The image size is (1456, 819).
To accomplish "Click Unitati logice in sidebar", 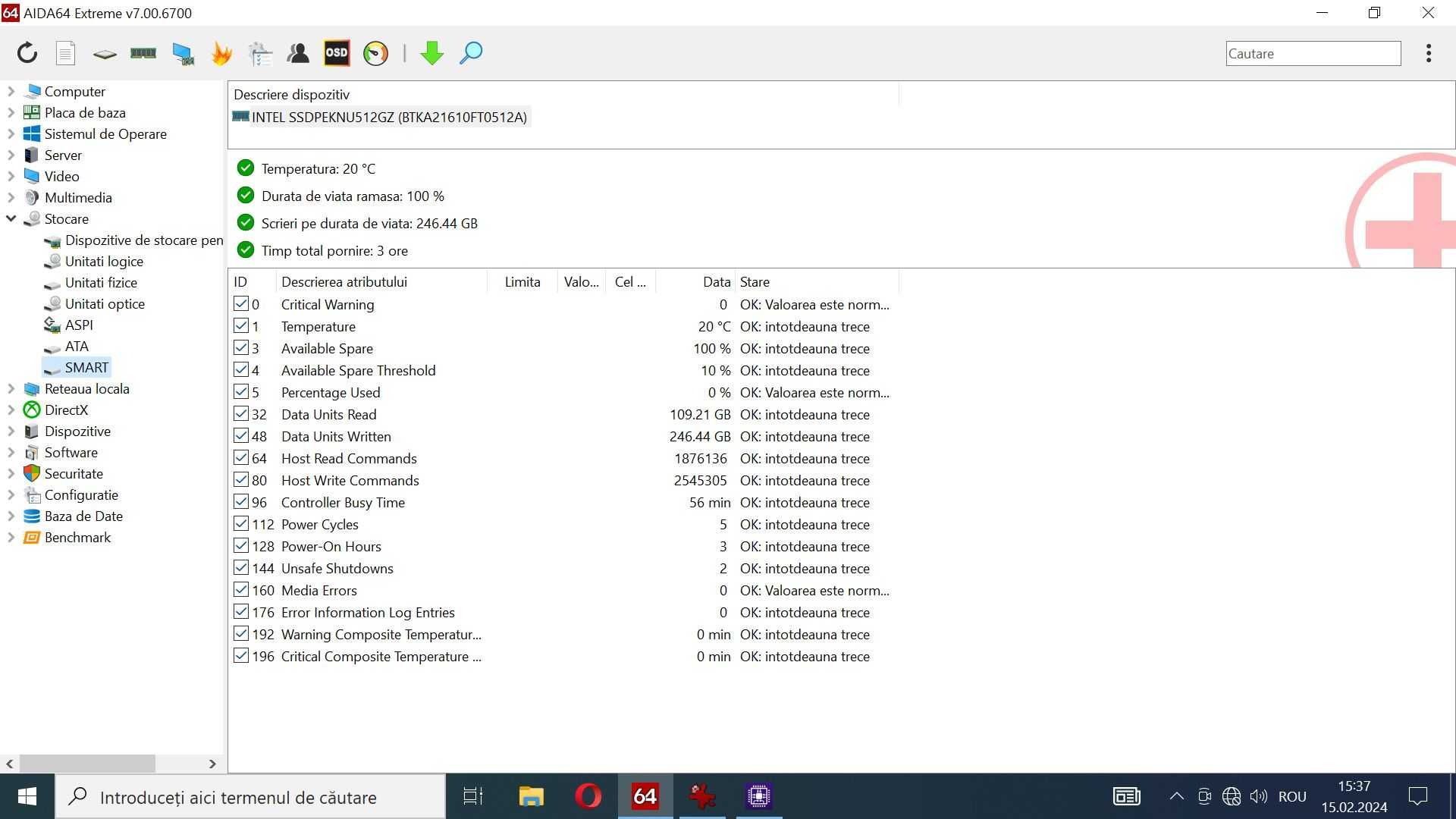I will coord(104,261).
